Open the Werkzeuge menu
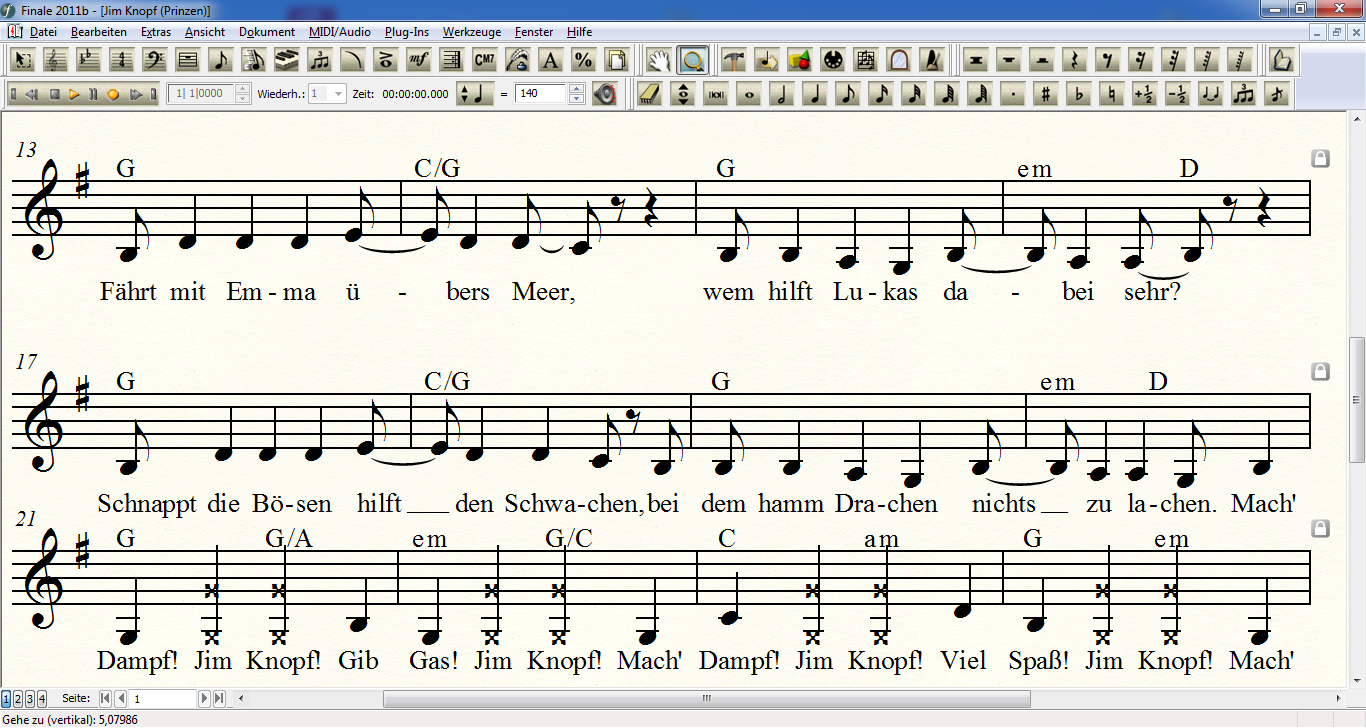 point(471,32)
